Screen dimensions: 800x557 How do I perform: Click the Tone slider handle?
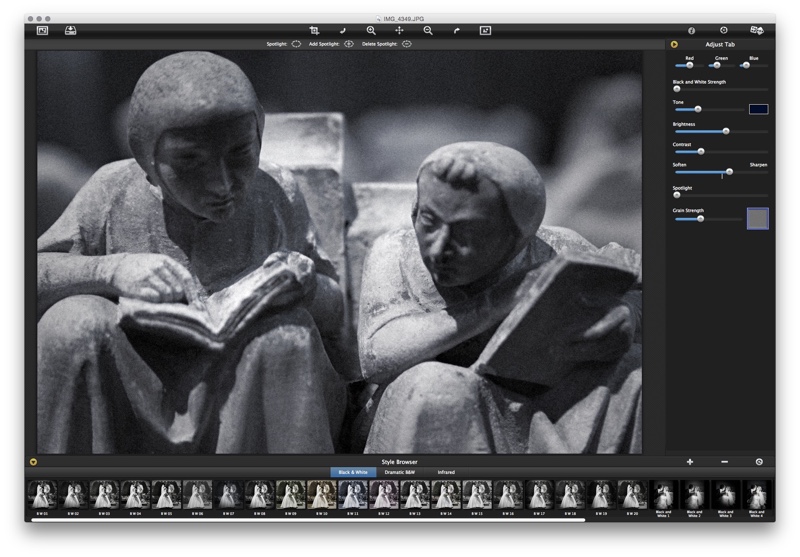pyautogui.click(x=698, y=109)
